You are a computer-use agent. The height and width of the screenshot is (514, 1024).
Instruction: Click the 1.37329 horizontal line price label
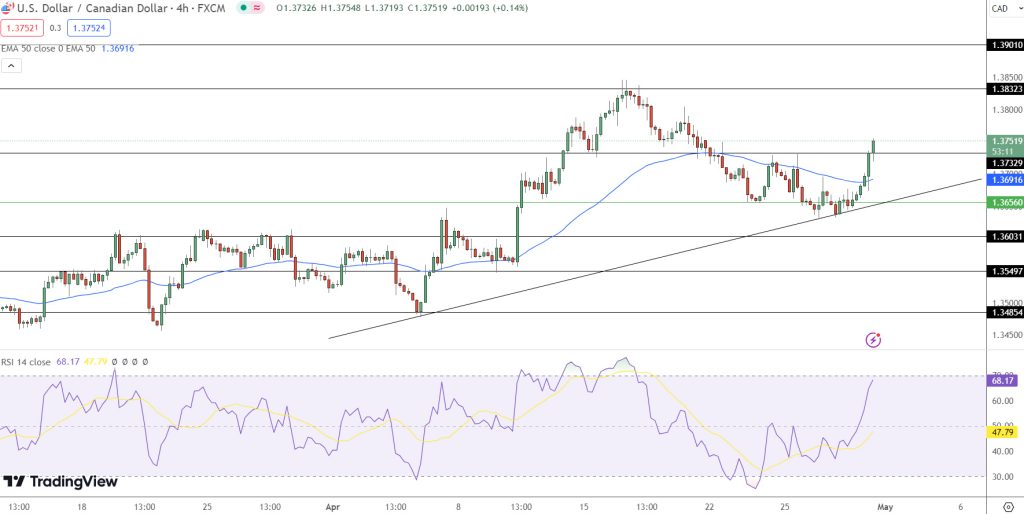click(1005, 163)
